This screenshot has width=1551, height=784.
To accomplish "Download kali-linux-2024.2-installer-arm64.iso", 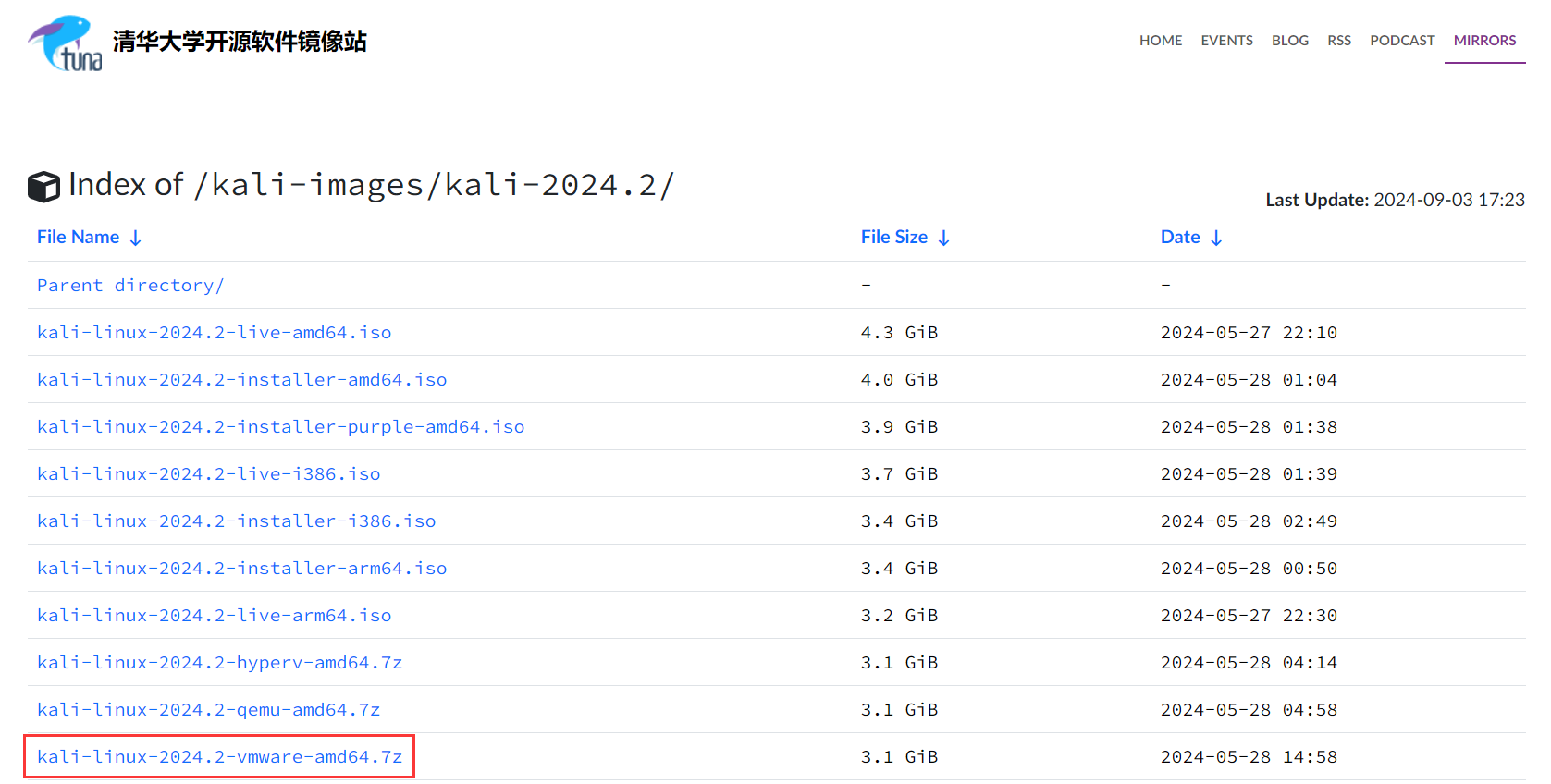I will pyautogui.click(x=242, y=569).
